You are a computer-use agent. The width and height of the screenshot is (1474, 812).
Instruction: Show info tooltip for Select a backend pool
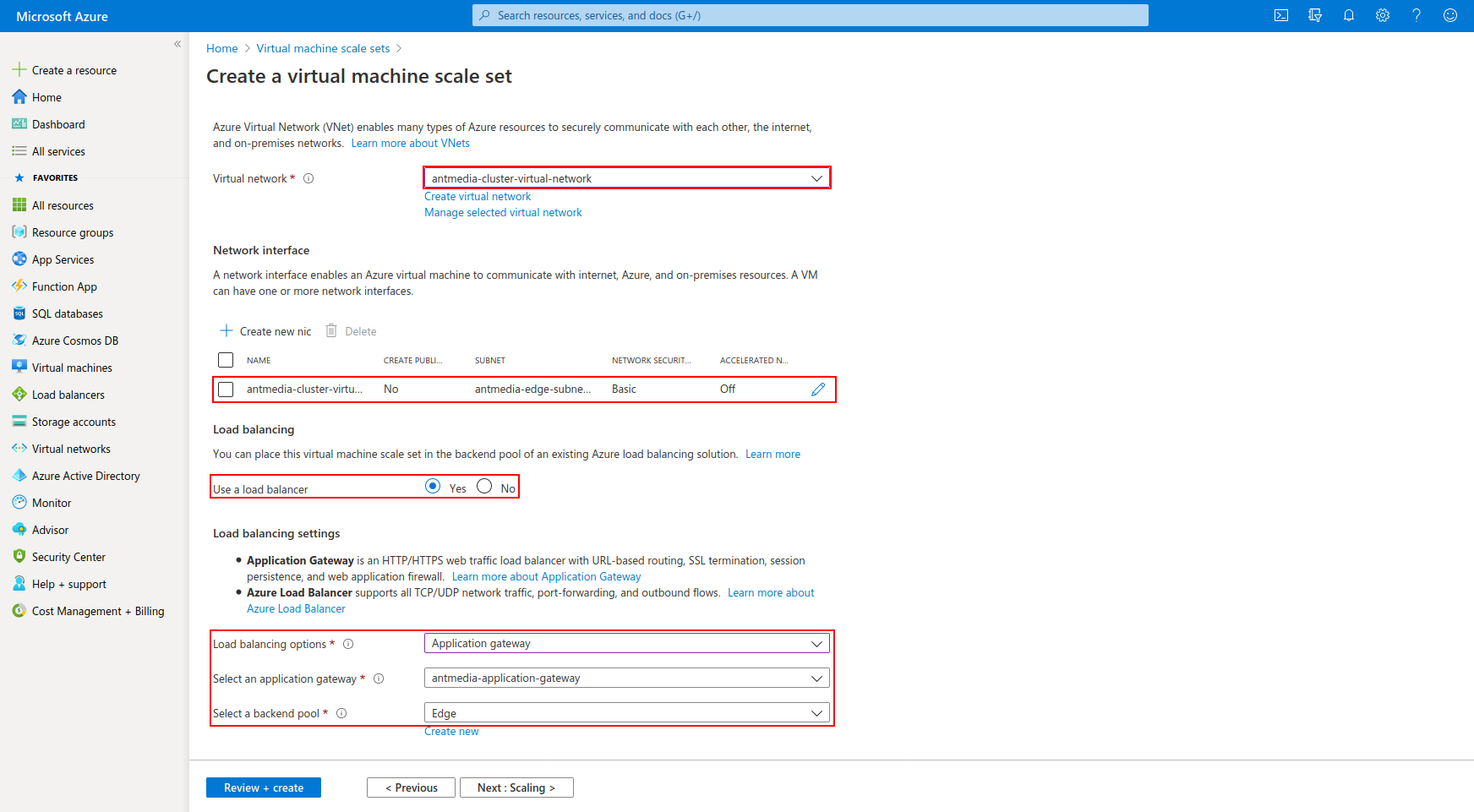(341, 713)
